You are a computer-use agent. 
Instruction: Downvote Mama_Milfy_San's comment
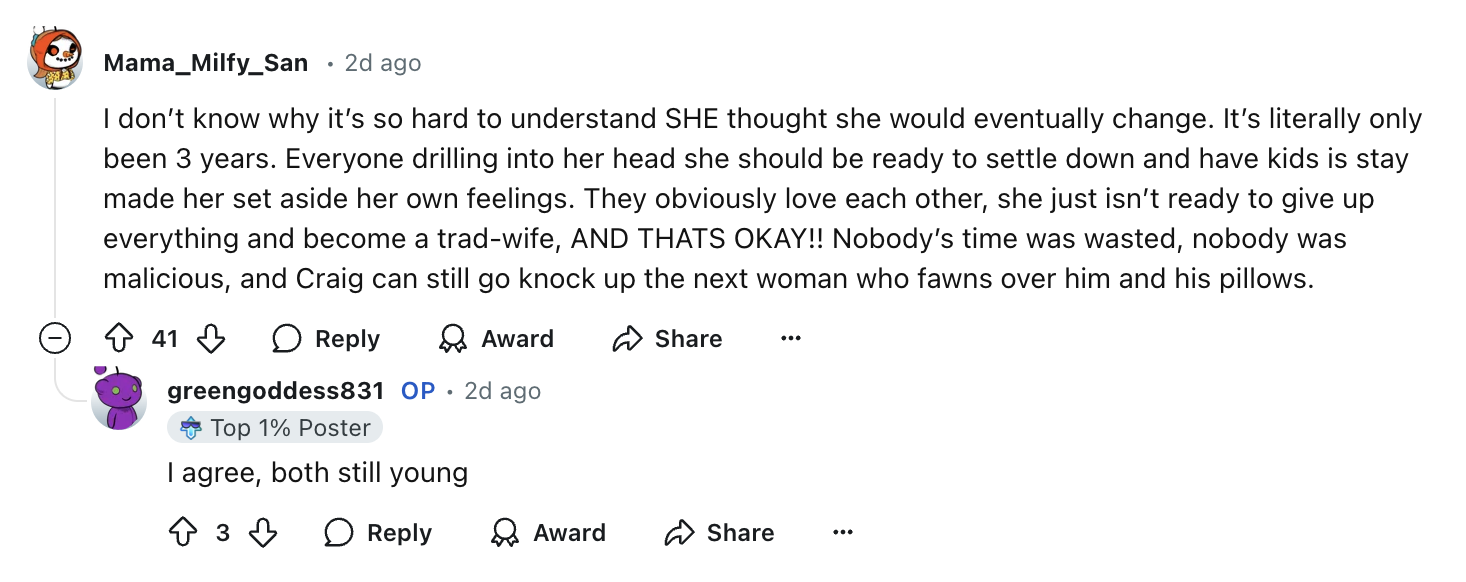point(211,339)
